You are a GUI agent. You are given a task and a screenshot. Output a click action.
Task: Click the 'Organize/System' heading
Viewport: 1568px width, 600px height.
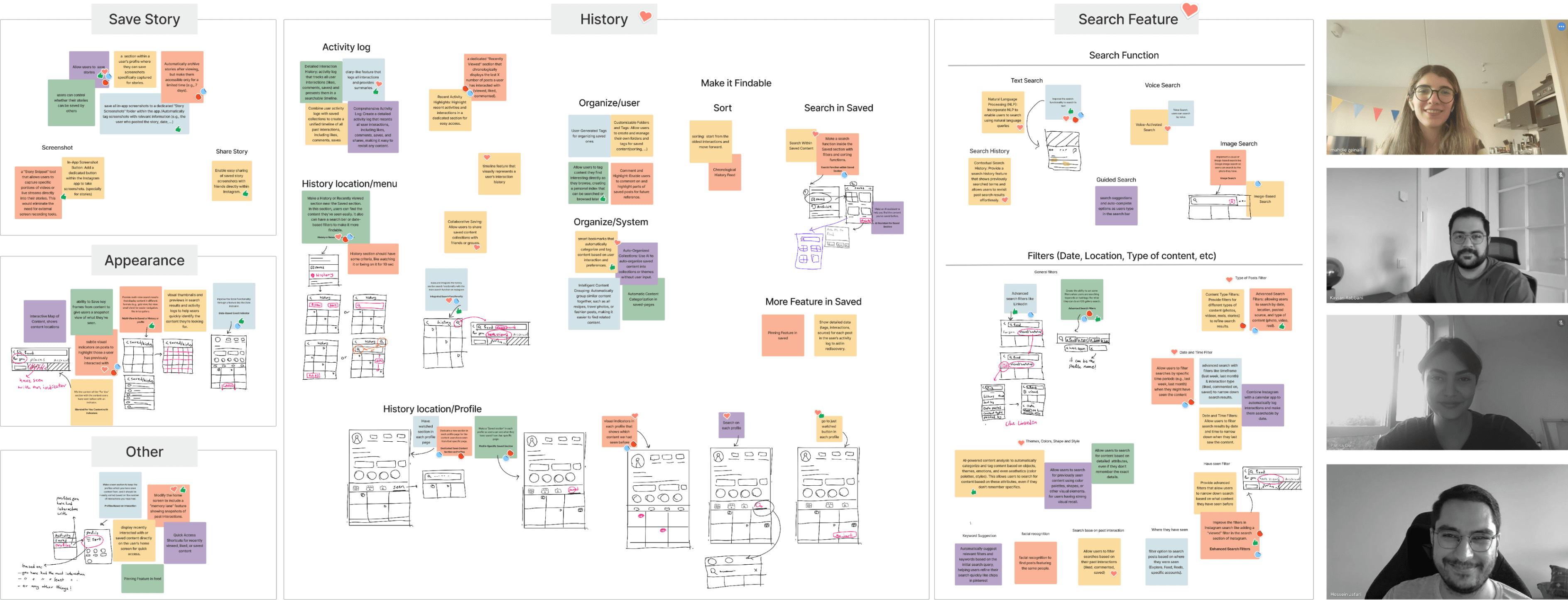610,222
